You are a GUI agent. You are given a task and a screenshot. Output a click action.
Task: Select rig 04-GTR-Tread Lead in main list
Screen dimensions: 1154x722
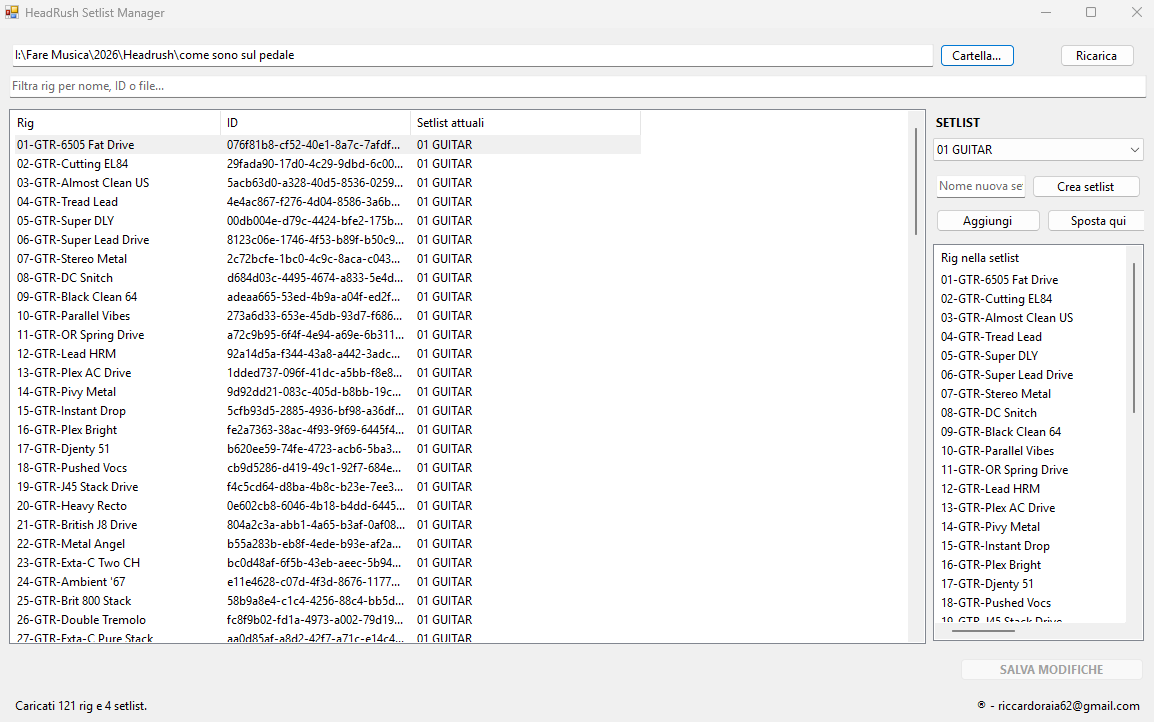pyautogui.click(x=67, y=202)
